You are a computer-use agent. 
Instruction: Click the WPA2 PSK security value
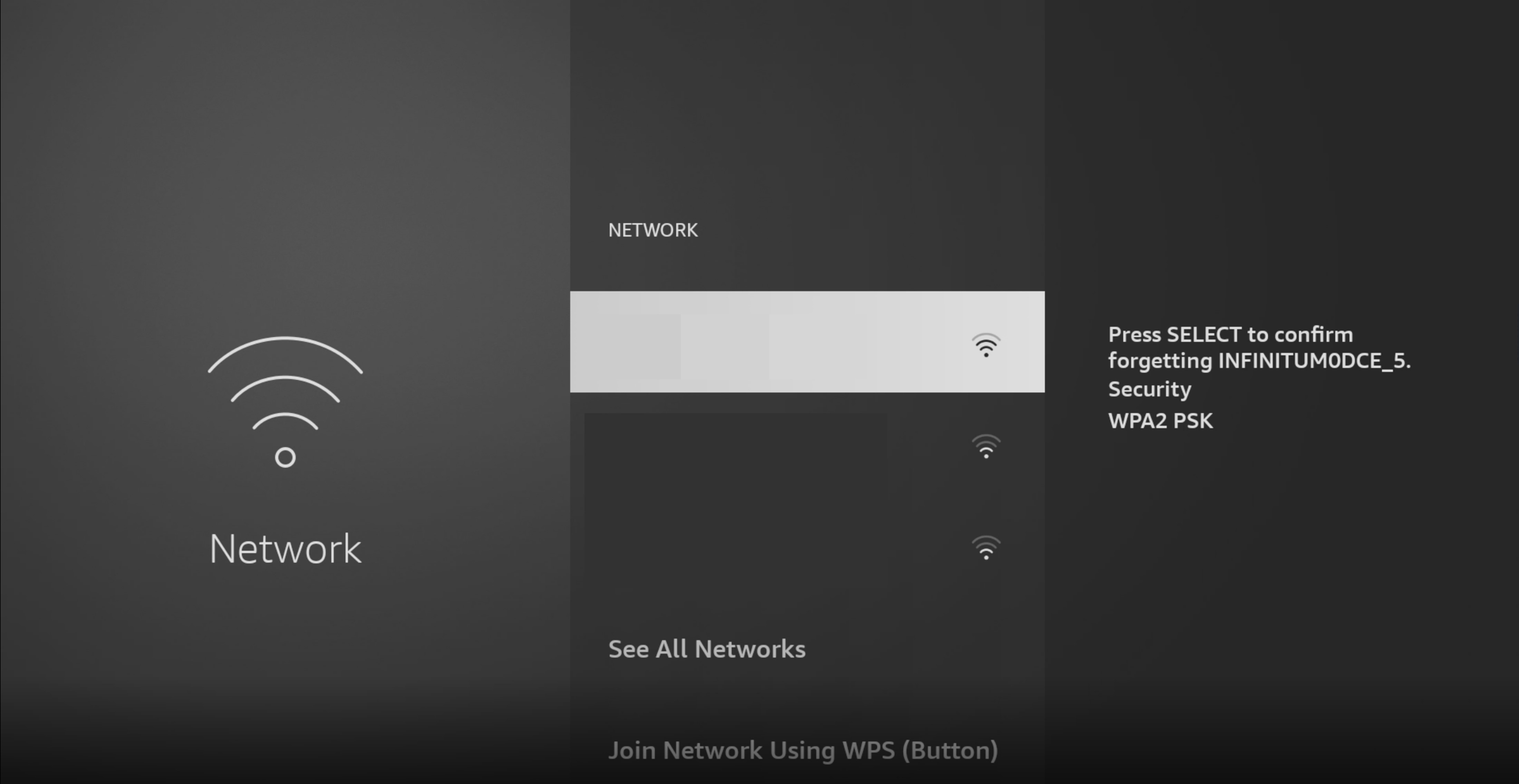pyautogui.click(x=1160, y=421)
